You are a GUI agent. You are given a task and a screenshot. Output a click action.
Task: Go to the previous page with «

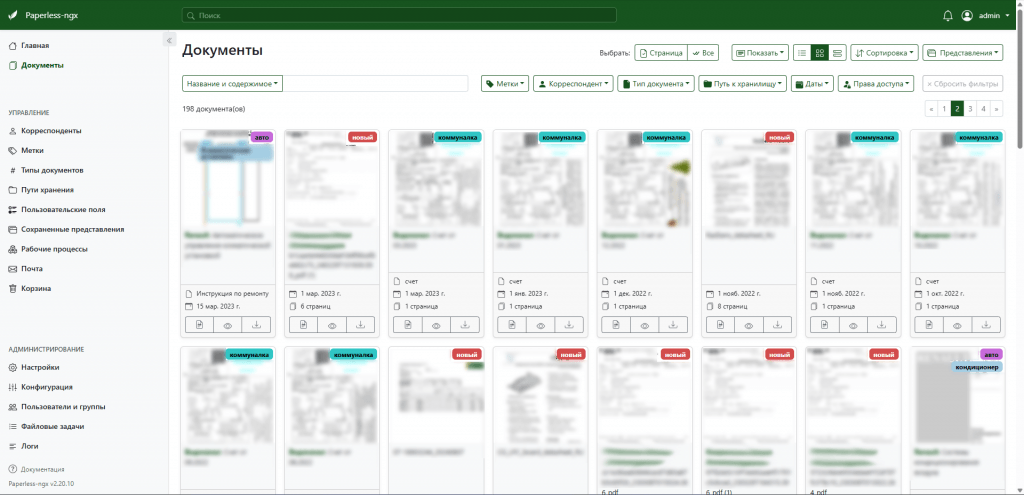931,109
